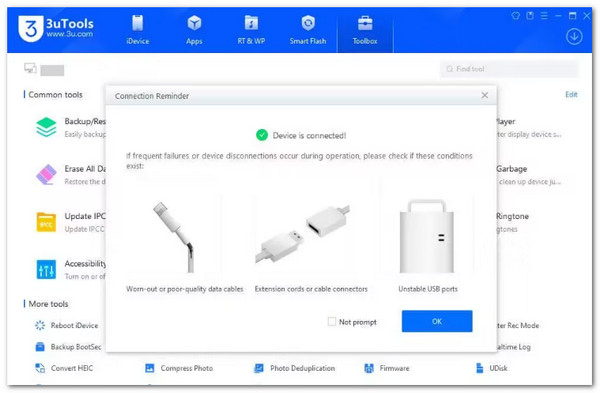Open the Accessibility sliders icon
This screenshot has width=600, height=393.
[x=46, y=269]
